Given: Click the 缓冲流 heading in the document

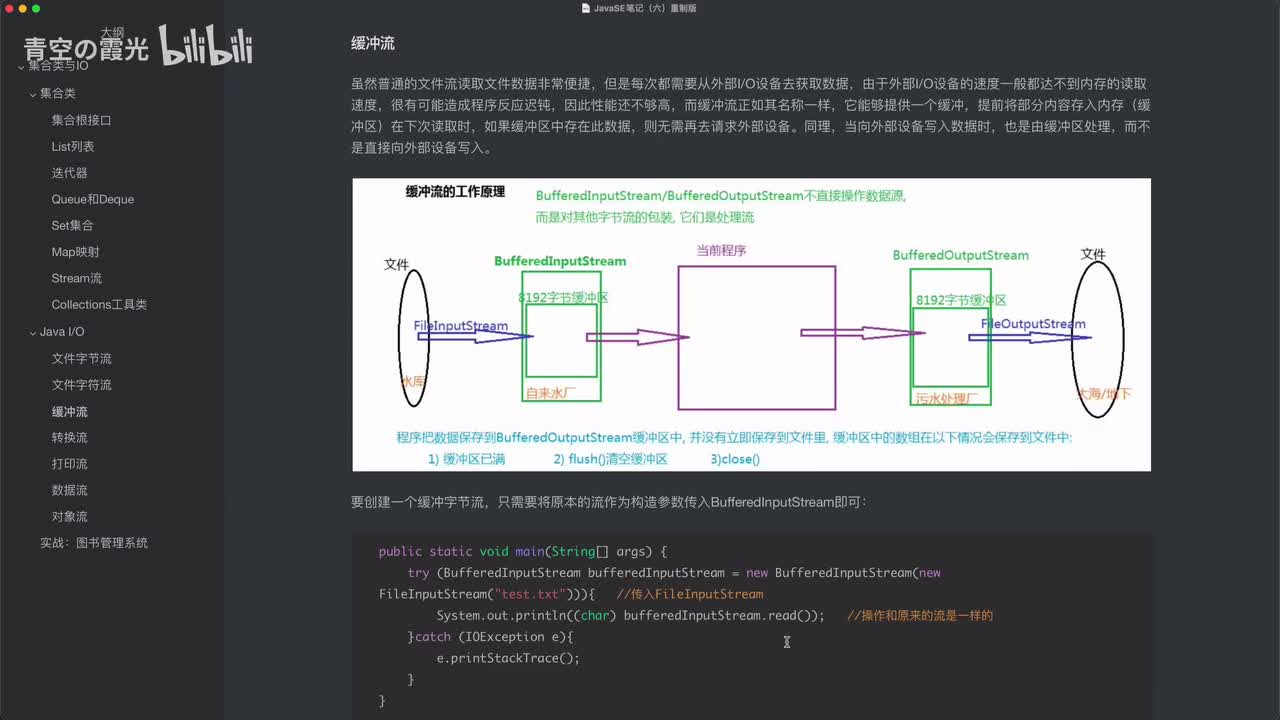Looking at the screenshot, I should click(x=373, y=43).
